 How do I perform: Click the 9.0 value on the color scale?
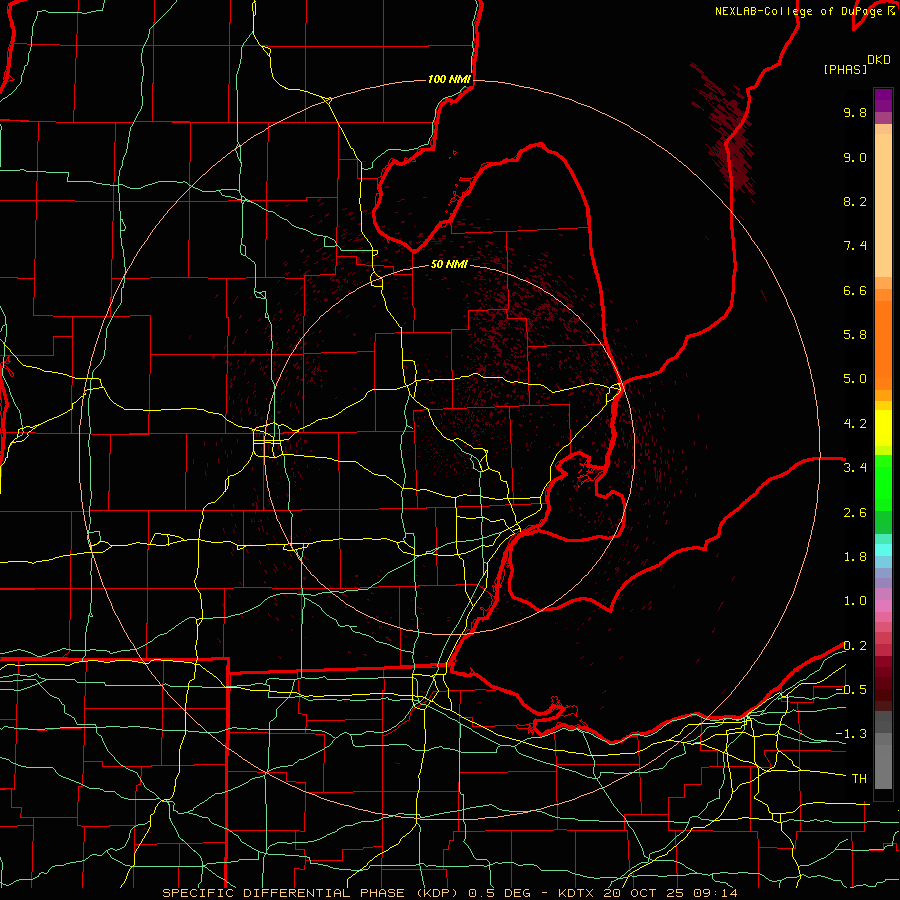[x=855, y=157]
